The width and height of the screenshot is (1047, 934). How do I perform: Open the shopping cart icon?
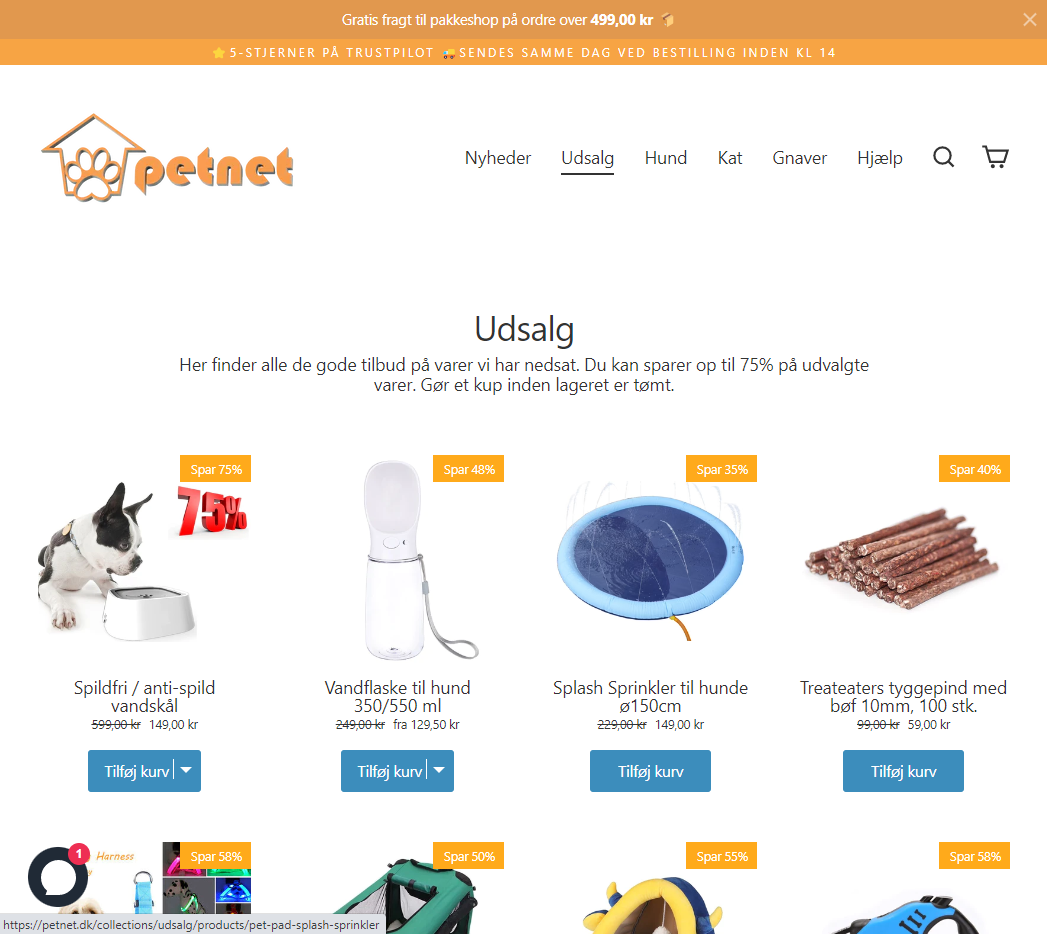pyautogui.click(x=995, y=158)
